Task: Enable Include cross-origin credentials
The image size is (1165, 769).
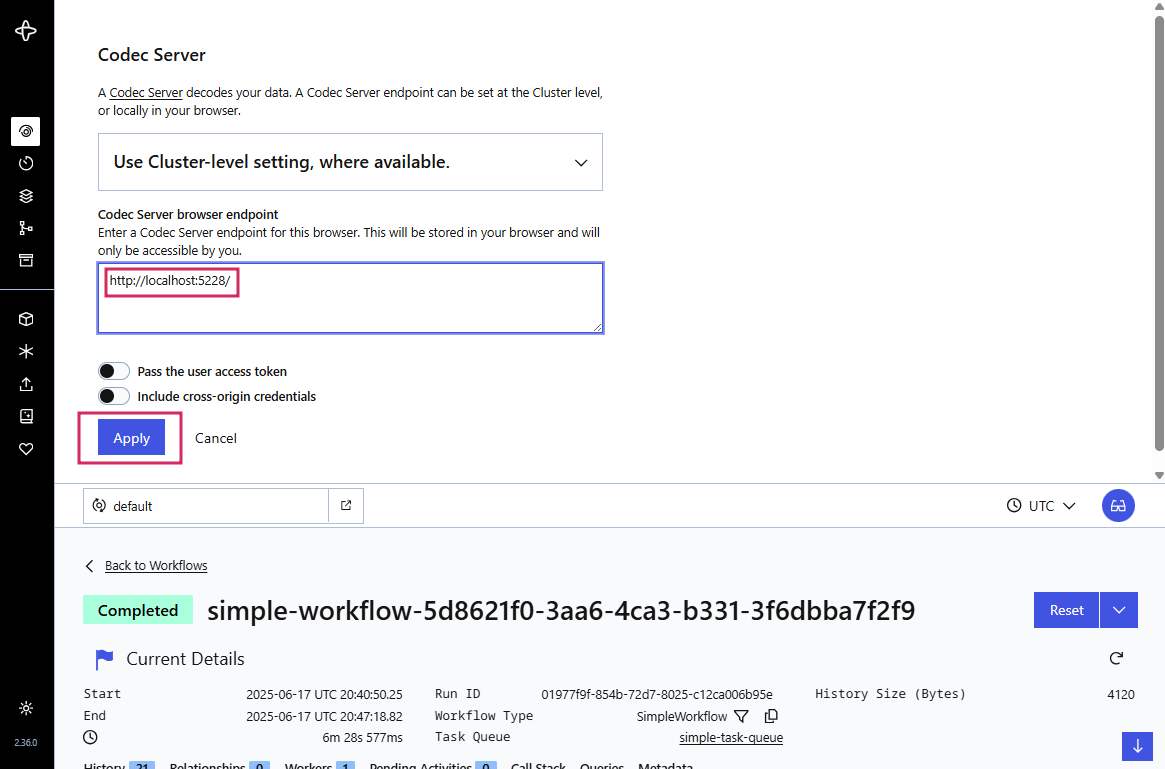Action: (114, 395)
